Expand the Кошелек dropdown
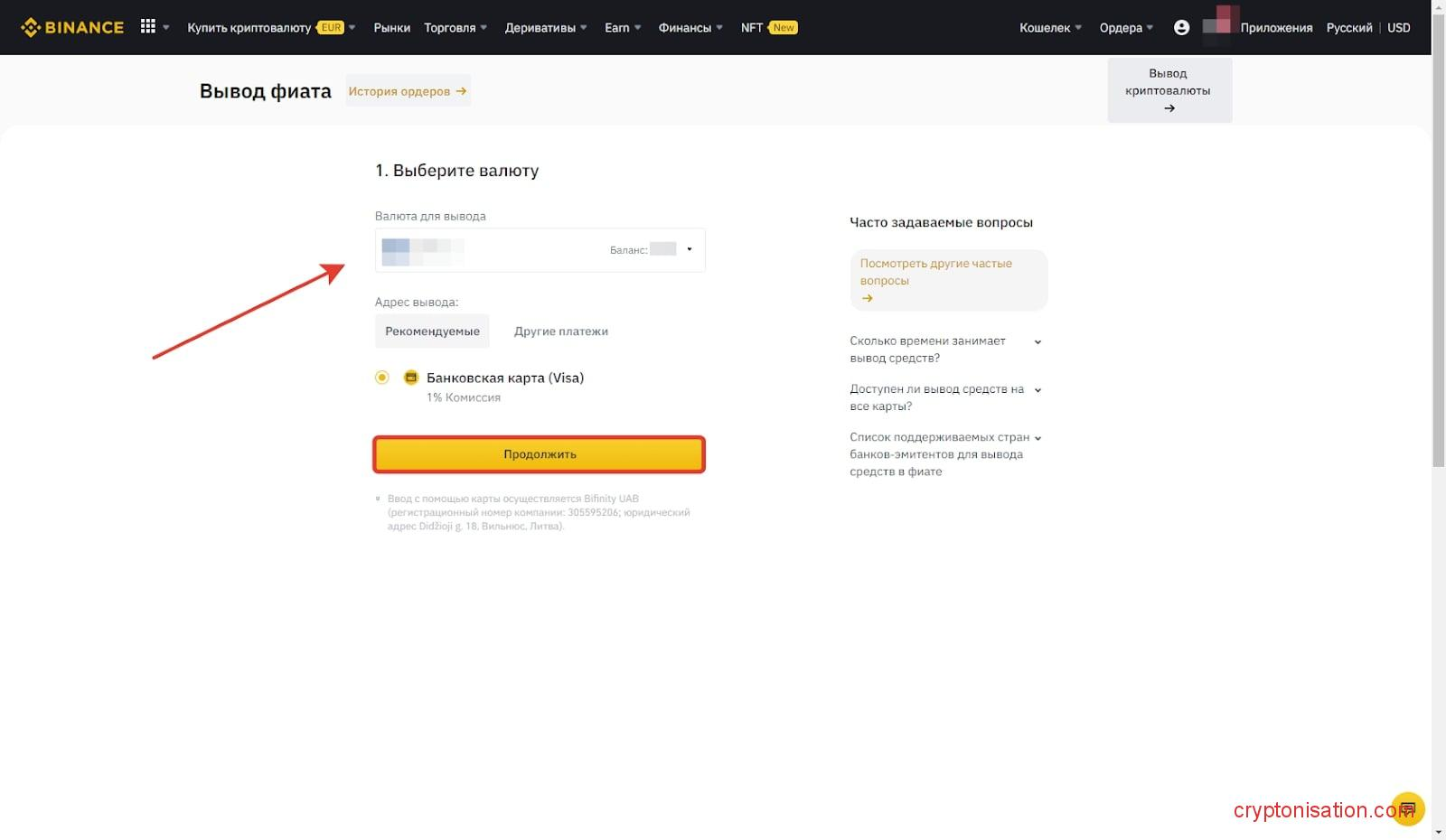 (1048, 27)
